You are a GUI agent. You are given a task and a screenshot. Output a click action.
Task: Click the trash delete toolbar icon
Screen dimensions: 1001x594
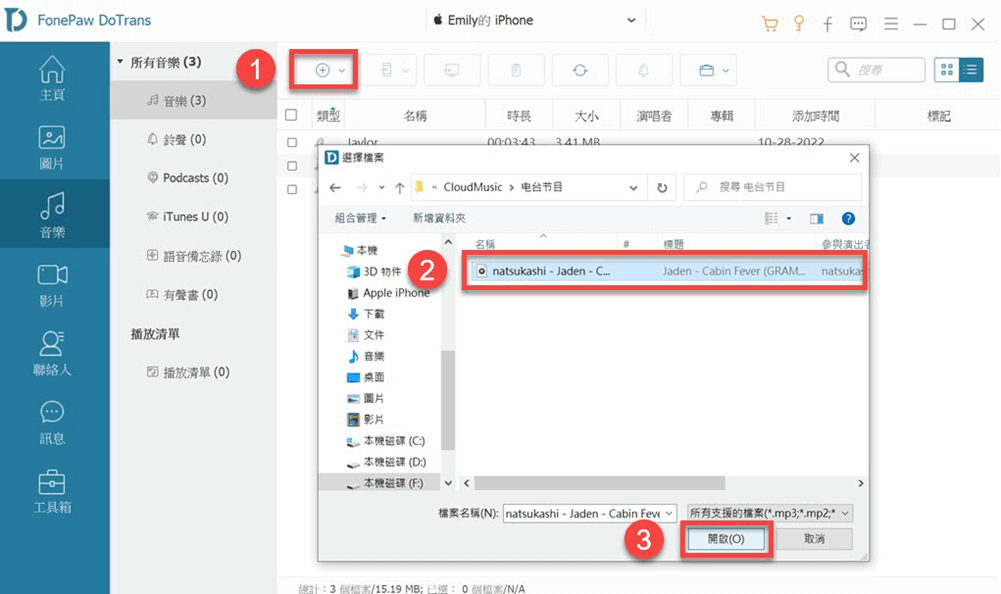point(516,70)
